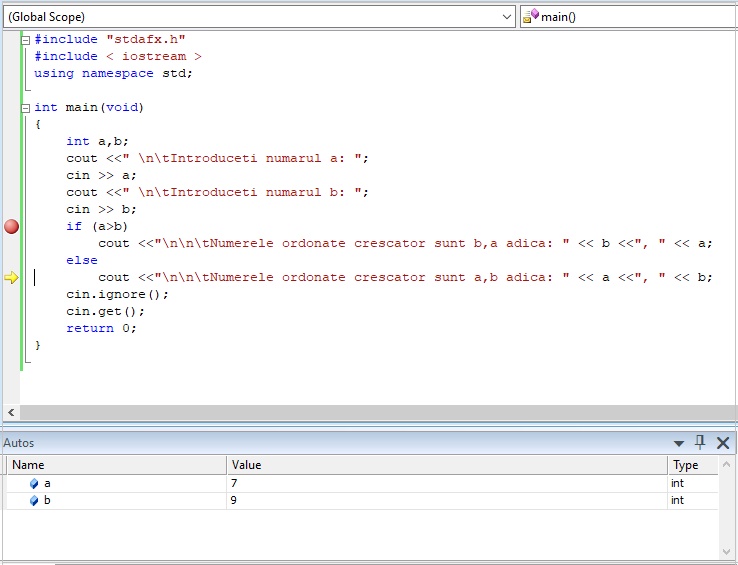The width and height of the screenshot is (738, 565).
Task: Click the Autos panel title
Action: 19,443
